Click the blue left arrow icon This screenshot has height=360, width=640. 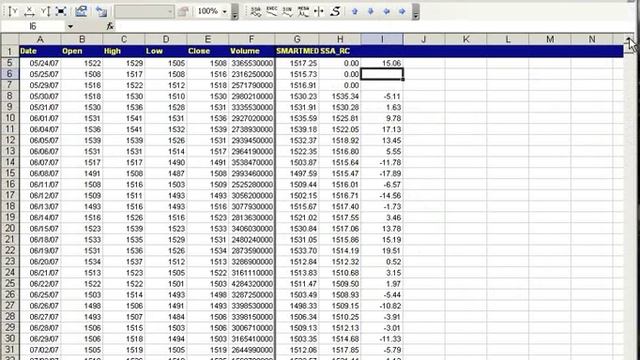pyautogui.click(x=386, y=11)
